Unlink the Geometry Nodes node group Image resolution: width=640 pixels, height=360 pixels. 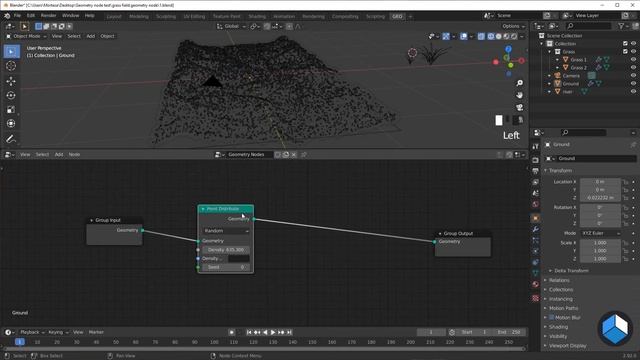[294, 155]
